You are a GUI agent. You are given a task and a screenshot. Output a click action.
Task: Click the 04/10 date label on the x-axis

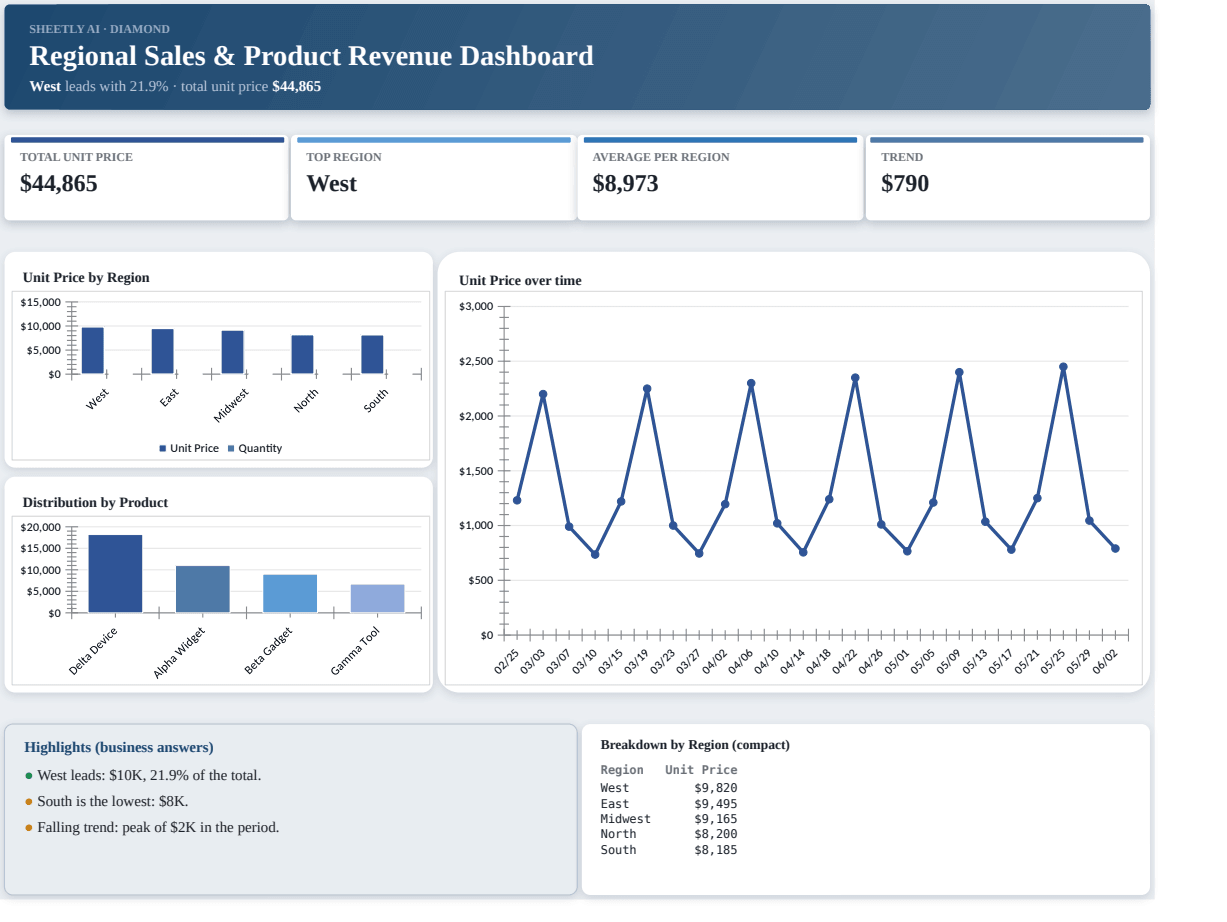767,662
